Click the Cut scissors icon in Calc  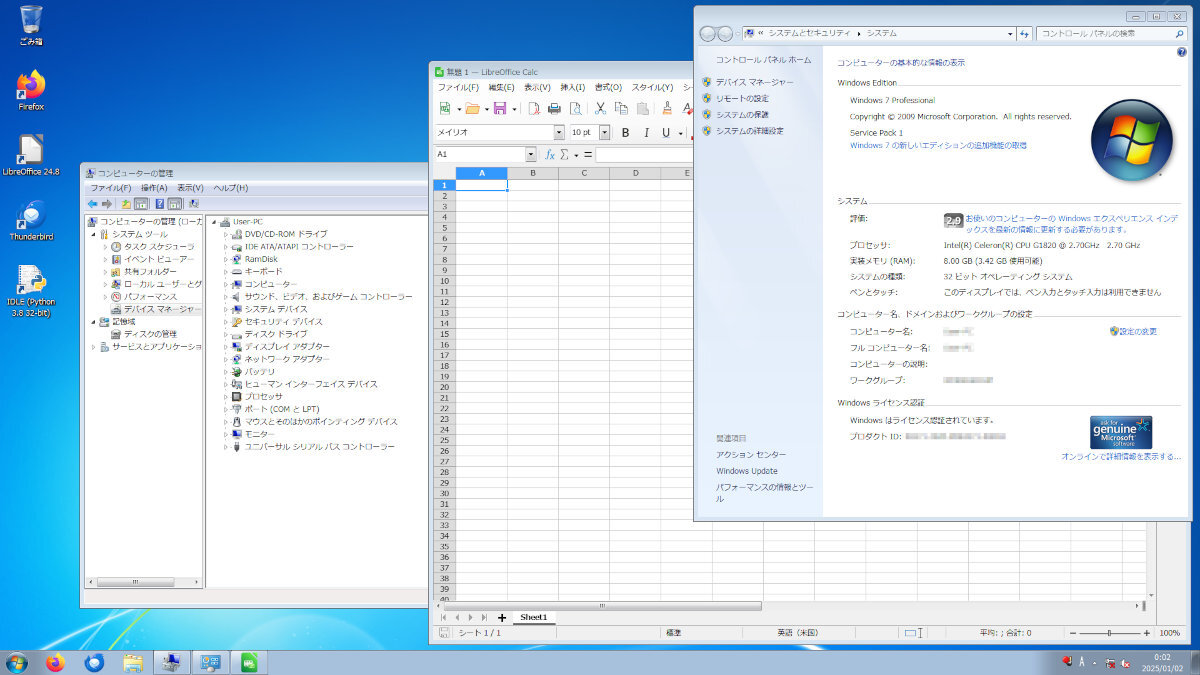[600, 108]
